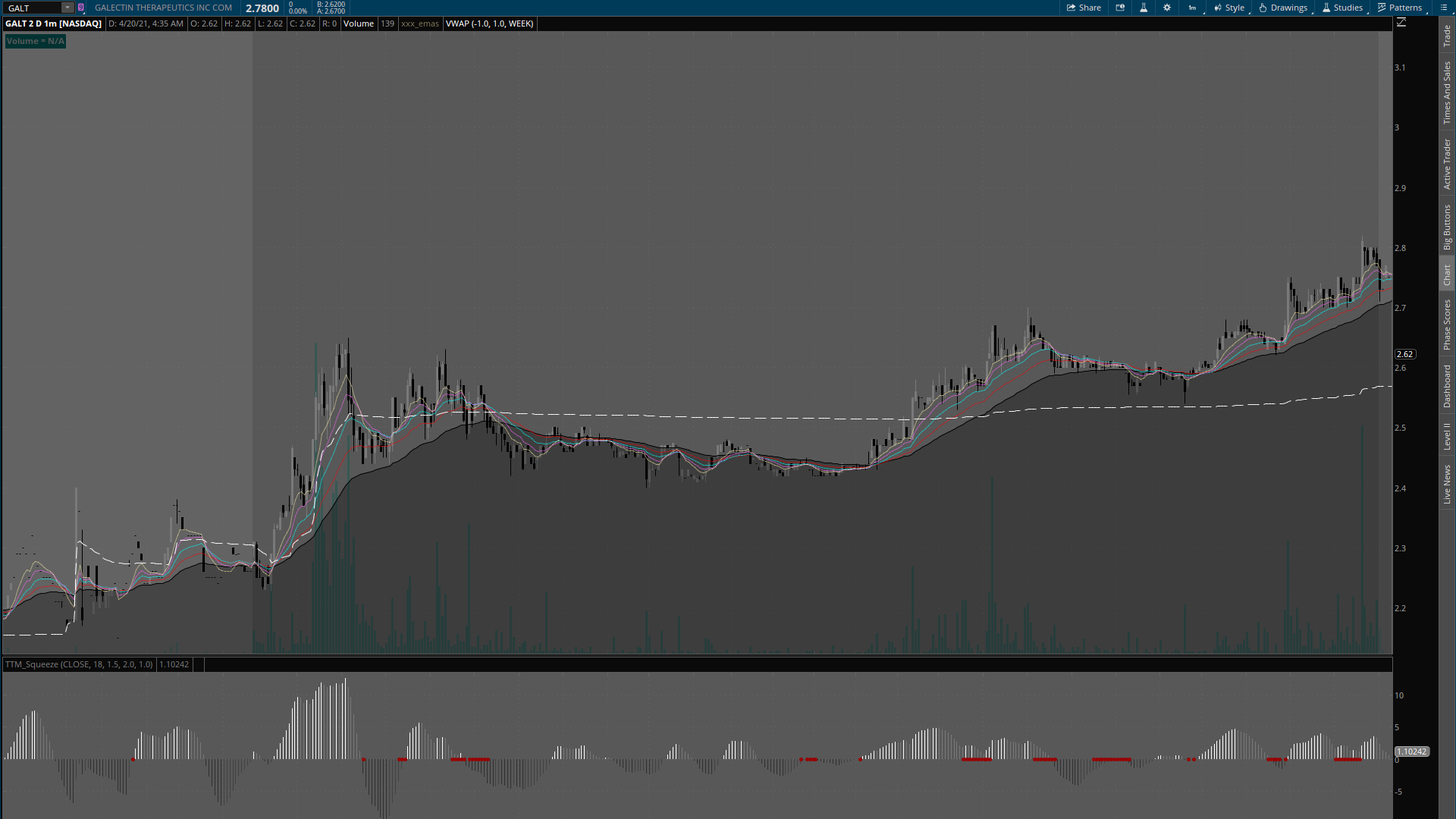Switch to the Level II sidebar tab
The width and height of the screenshot is (1456, 819).
1447,436
